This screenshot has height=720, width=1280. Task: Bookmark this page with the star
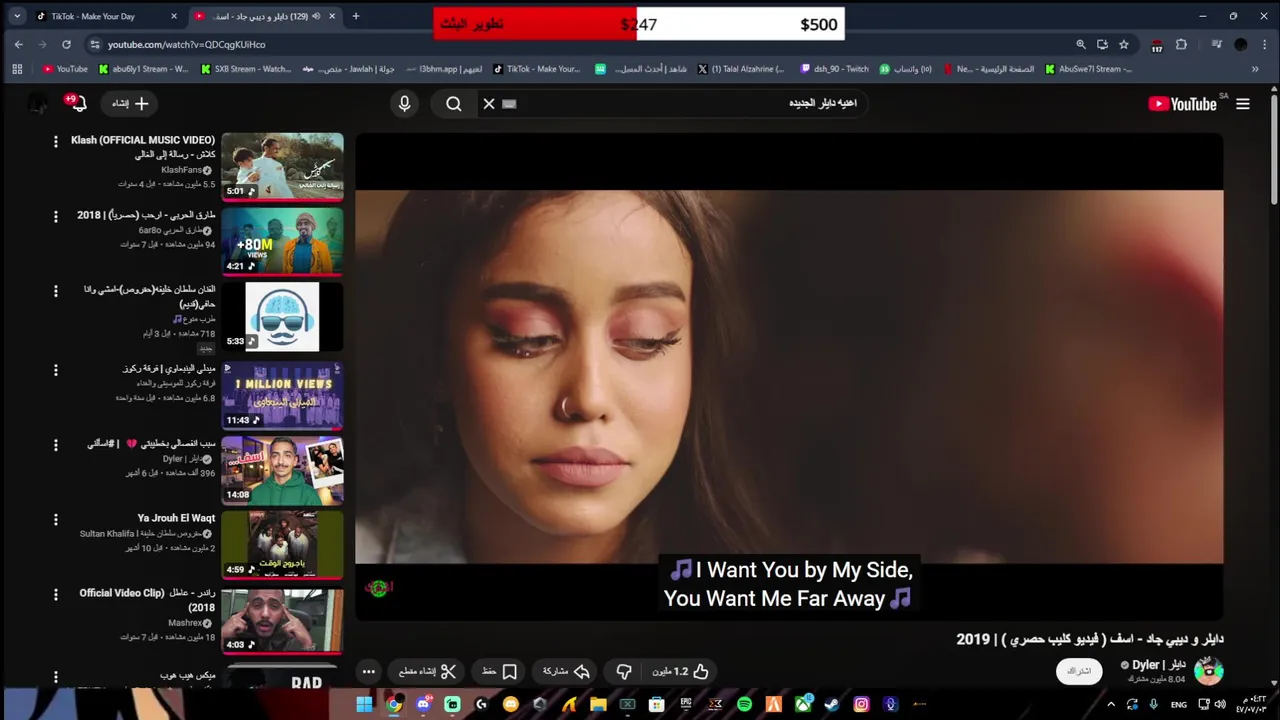(x=1124, y=45)
